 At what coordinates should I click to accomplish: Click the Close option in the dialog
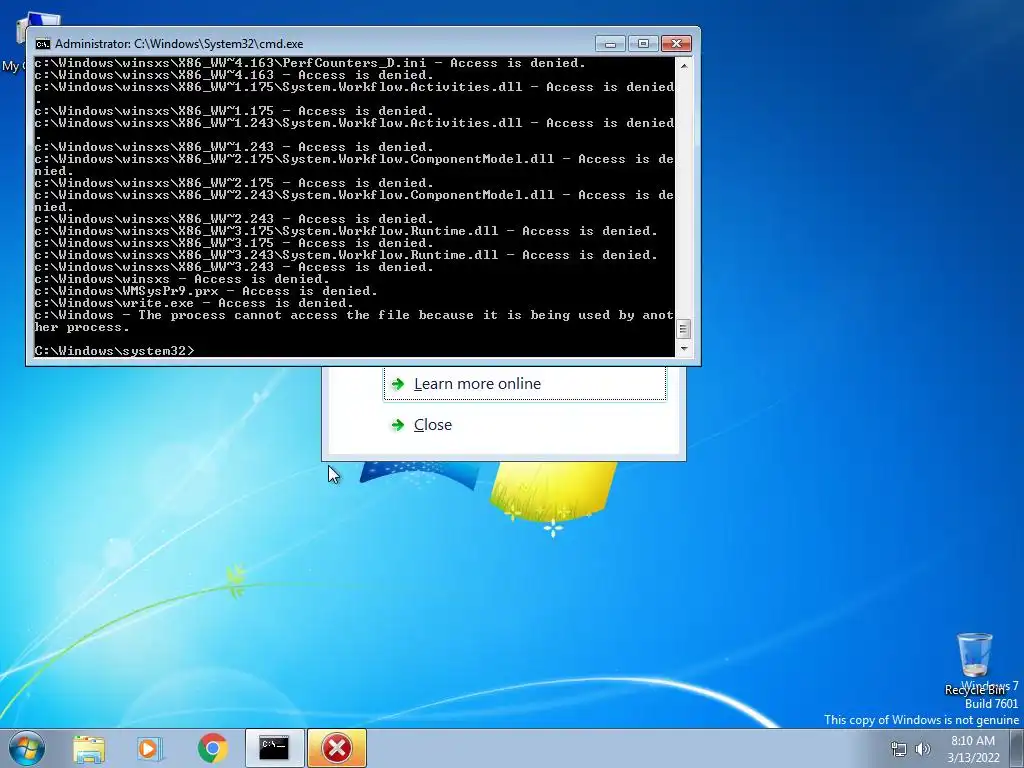432,424
